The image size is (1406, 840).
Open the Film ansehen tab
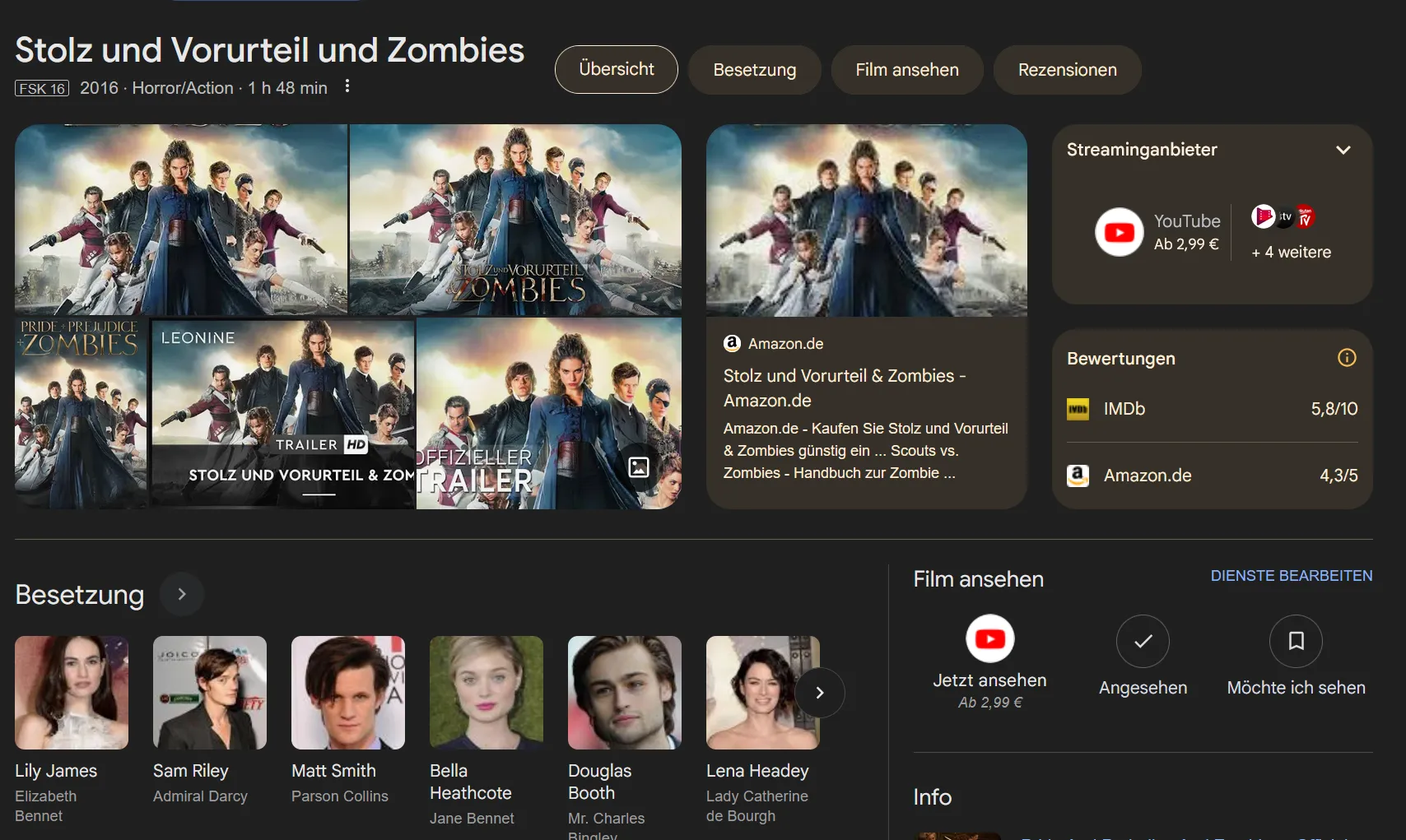[906, 70]
